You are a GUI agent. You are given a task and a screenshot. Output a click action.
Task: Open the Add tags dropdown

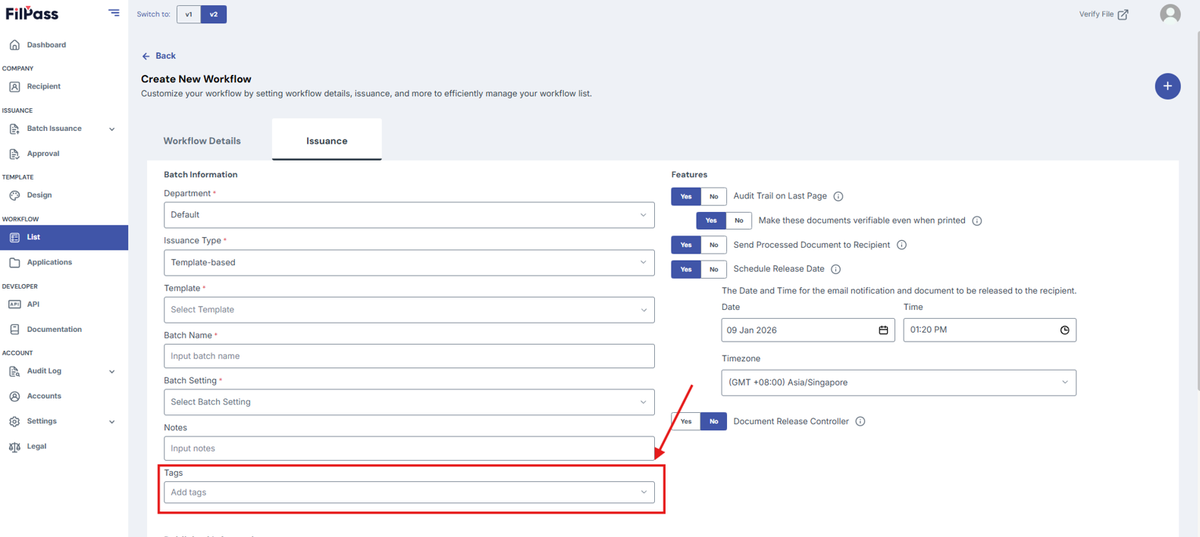(x=409, y=492)
